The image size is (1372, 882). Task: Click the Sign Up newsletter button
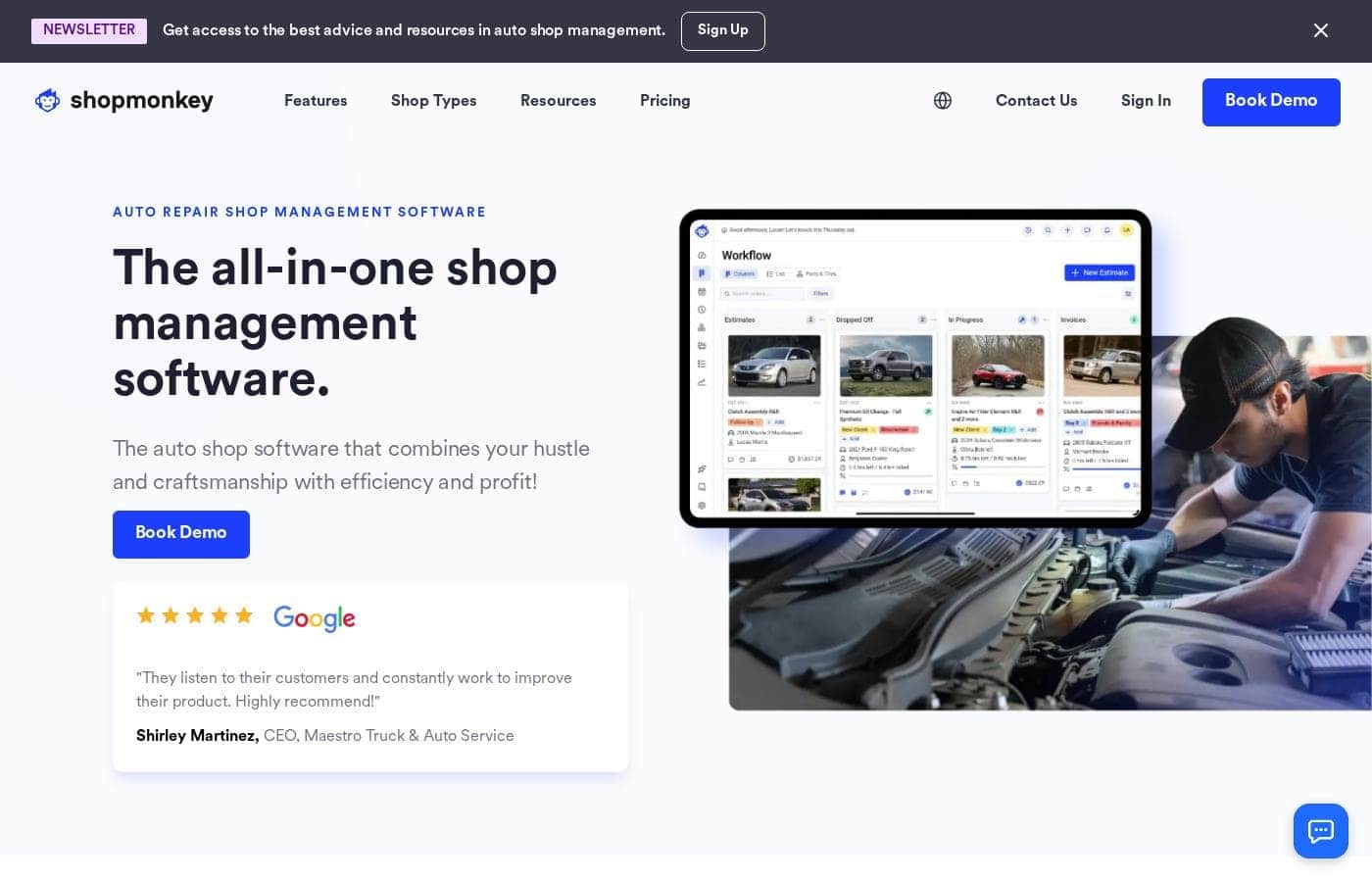tap(723, 31)
